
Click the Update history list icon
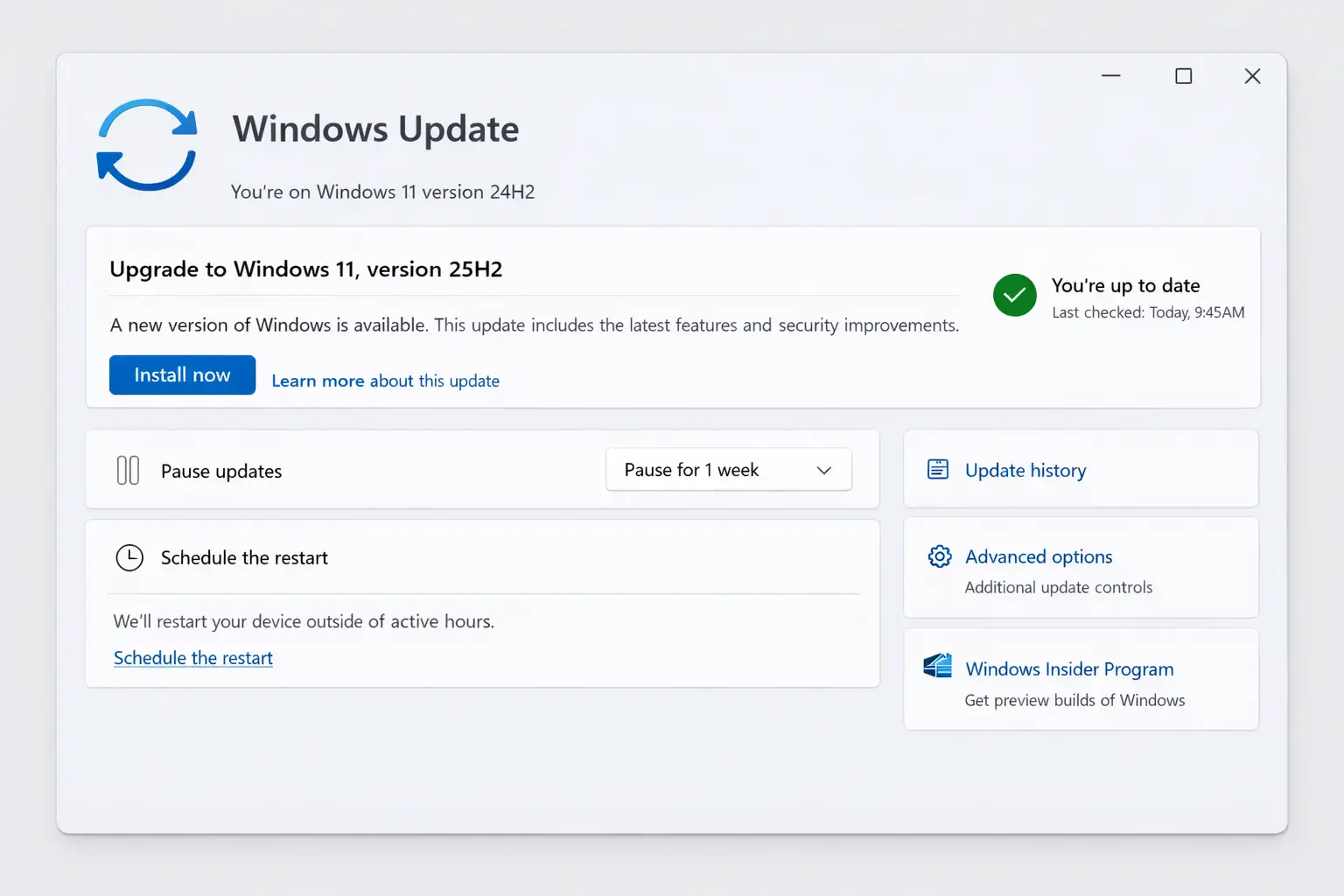tap(938, 470)
